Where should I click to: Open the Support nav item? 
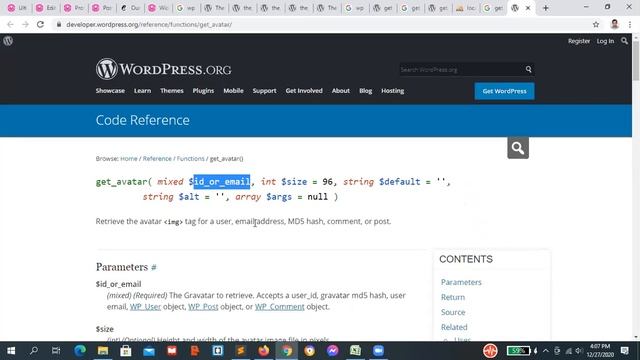(x=264, y=91)
